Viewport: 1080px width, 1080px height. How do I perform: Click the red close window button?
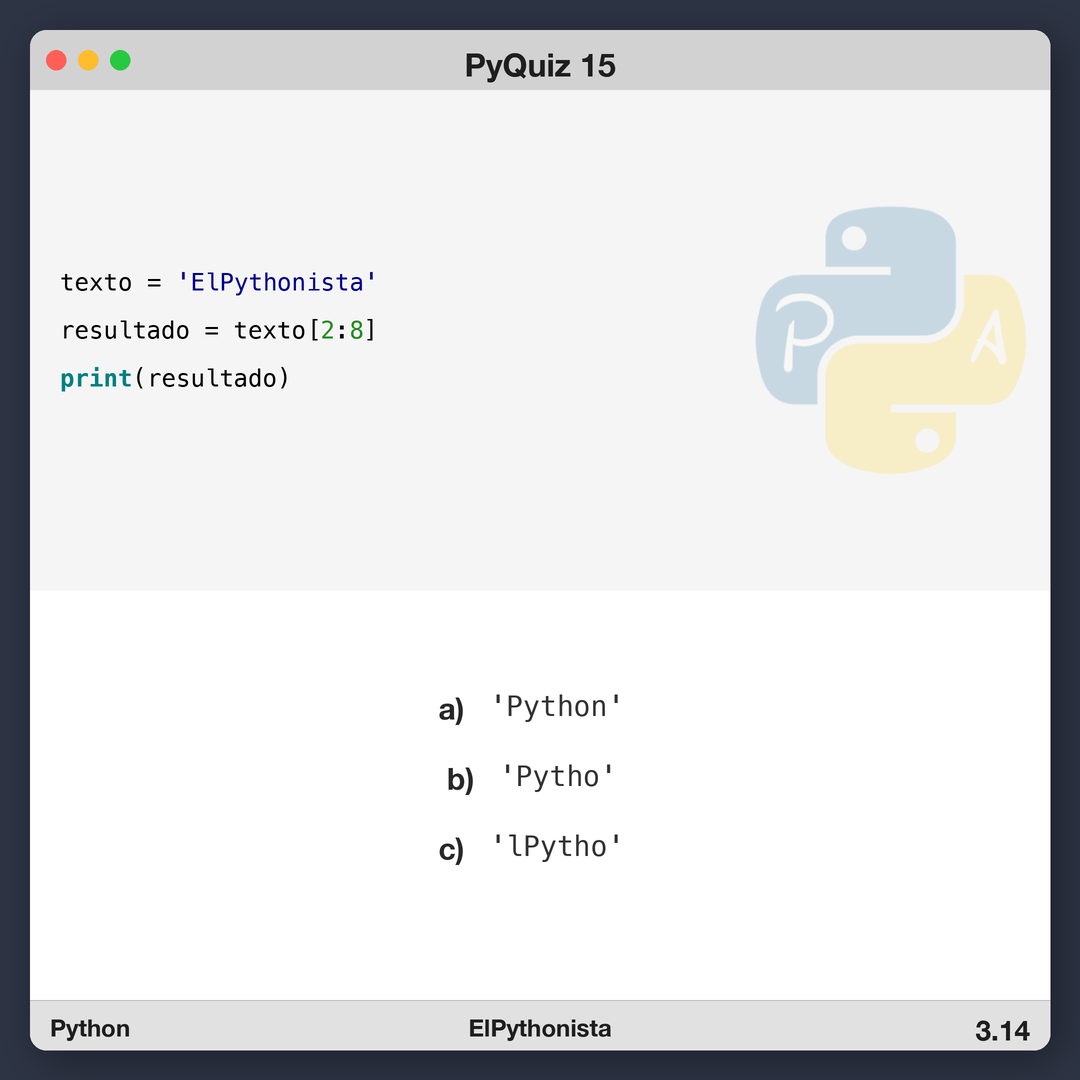57,60
